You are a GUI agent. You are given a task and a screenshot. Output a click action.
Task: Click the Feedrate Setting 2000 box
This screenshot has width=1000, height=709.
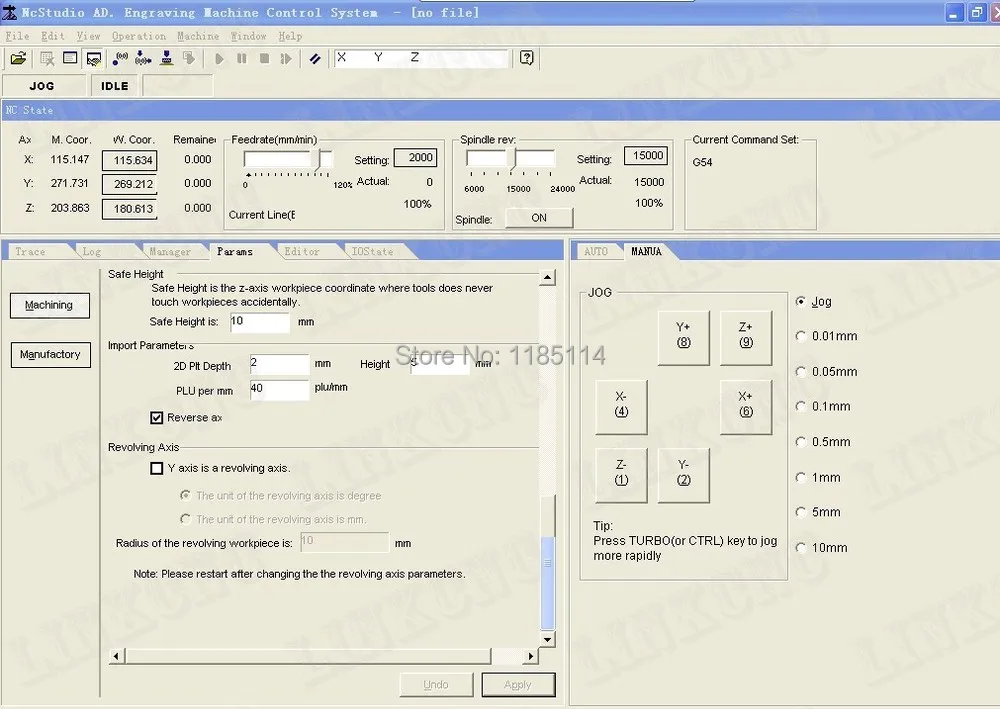(416, 157)
